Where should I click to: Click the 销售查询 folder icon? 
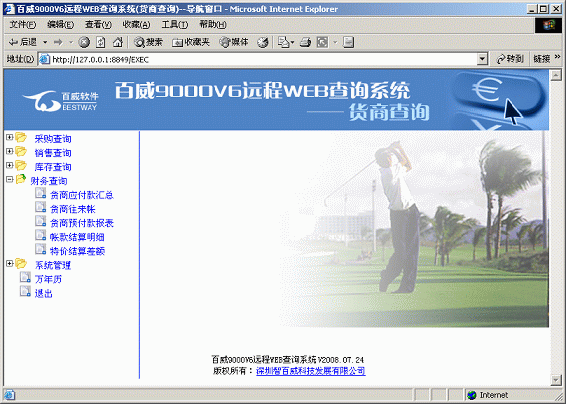21,152
